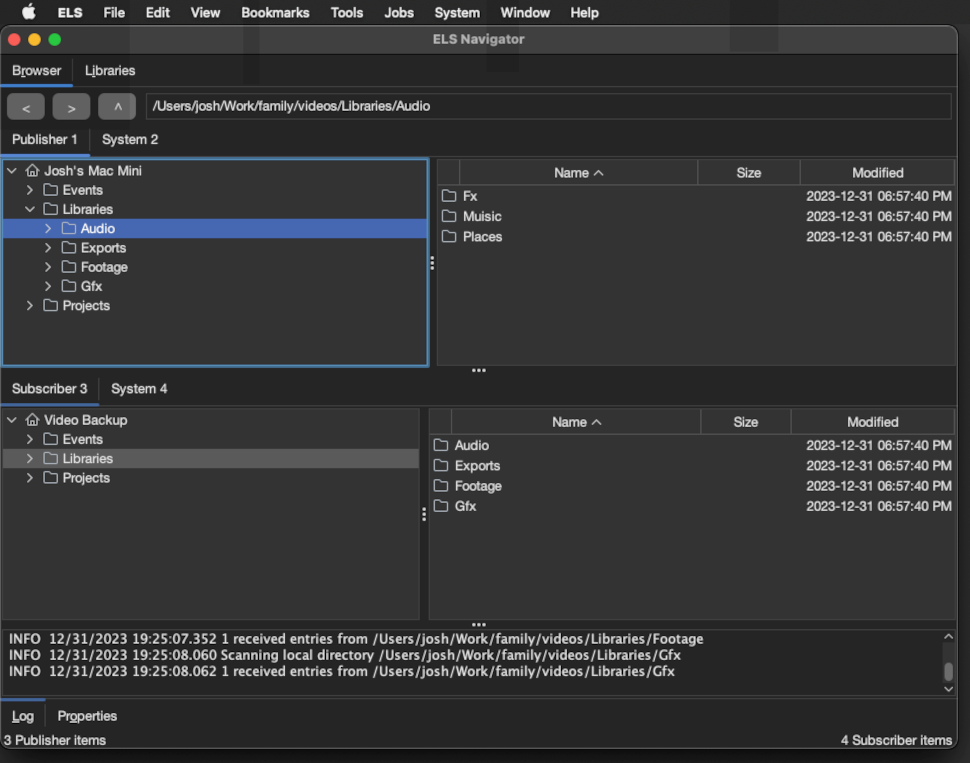Expand the Gfx folder in publisher tree
This screenshot has width=970, height=763.
[48, 287]
